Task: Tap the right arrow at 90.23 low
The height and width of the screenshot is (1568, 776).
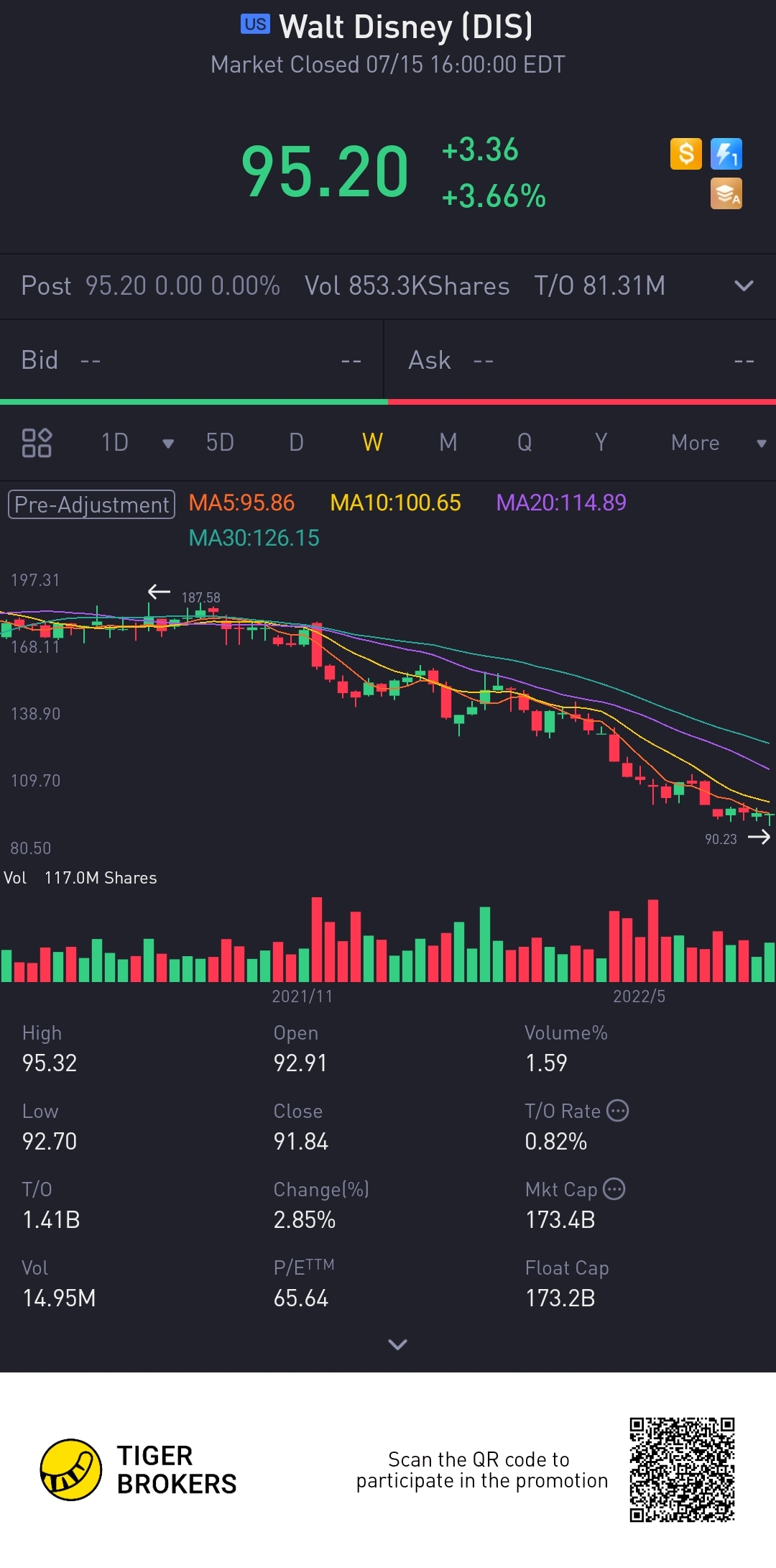Action: [x=759, y=837]
